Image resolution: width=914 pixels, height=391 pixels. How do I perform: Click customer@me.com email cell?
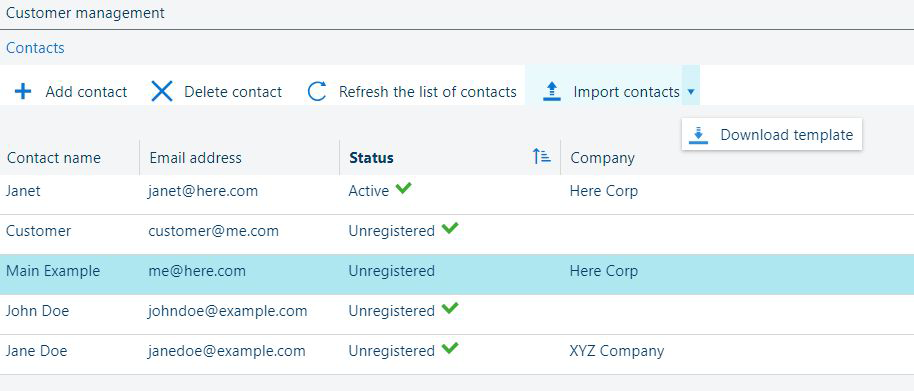coord(213,231)
